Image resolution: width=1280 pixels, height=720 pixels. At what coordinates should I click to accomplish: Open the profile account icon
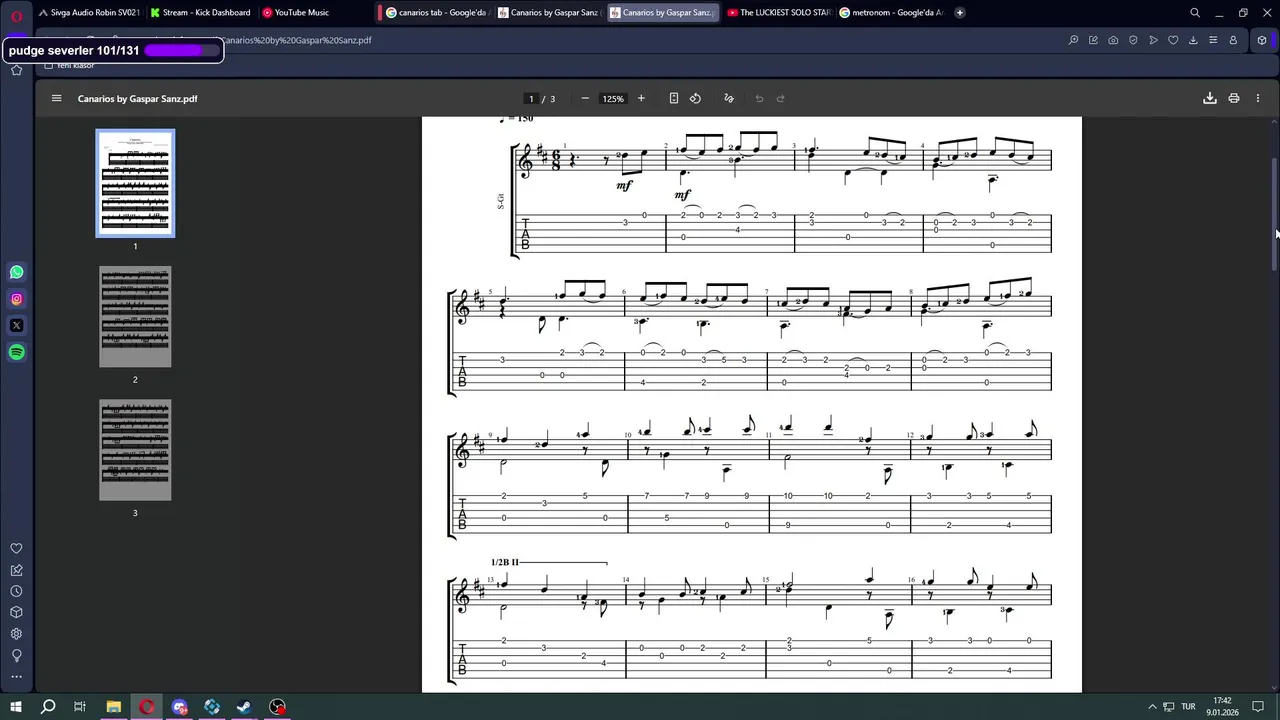pos(1233,40)
